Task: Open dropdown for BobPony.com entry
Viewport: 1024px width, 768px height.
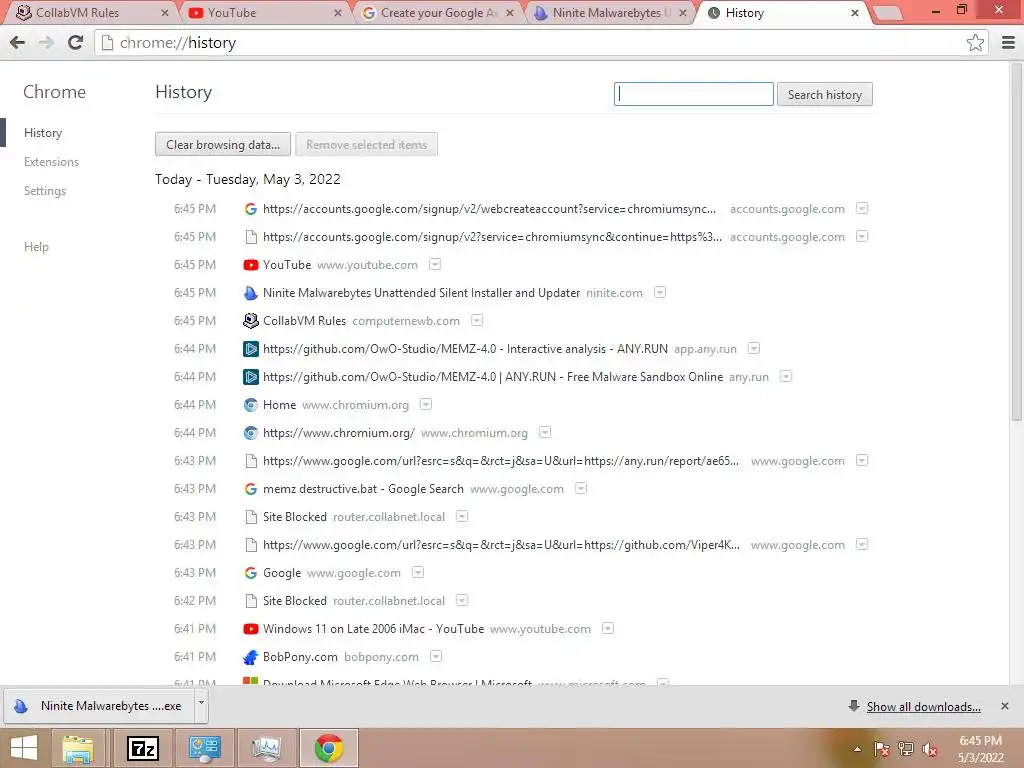Action: click(436, 656)
